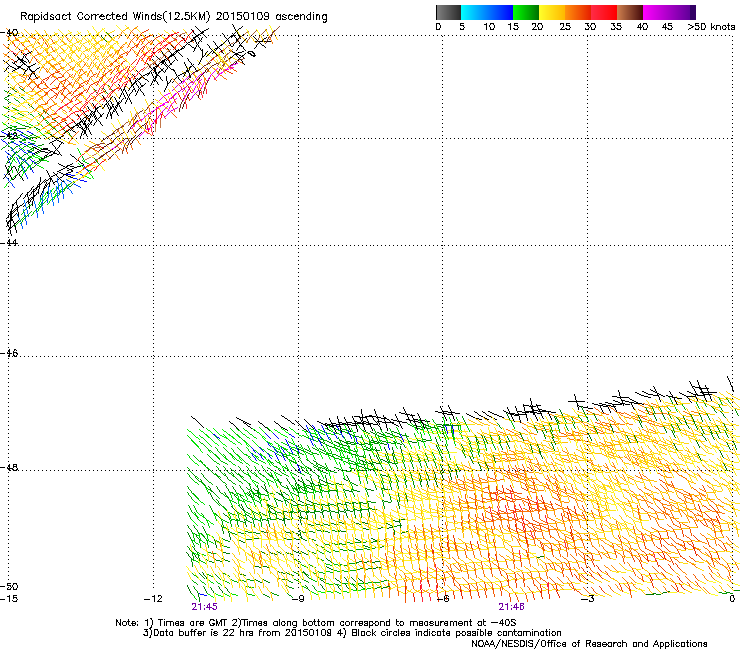Click the -15 longitude axis label
This screenshot has width=740, height=650.
tap(9, 599)
